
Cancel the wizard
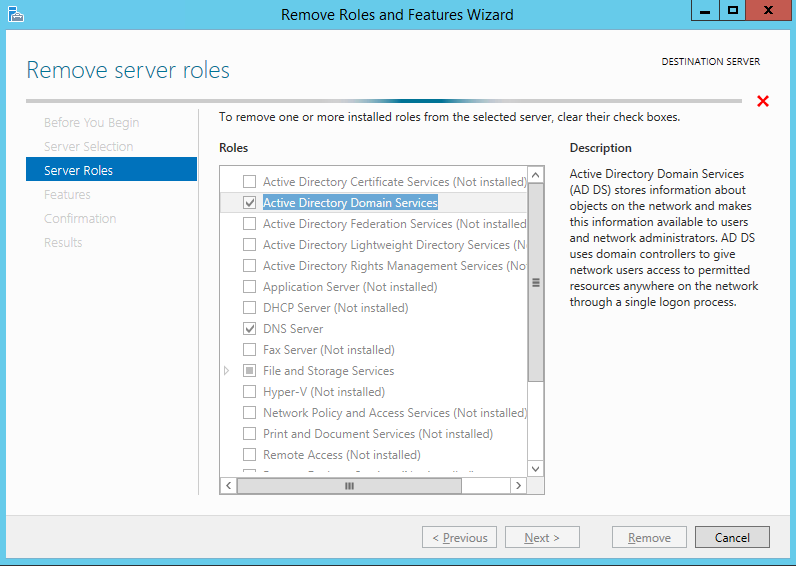732,537
